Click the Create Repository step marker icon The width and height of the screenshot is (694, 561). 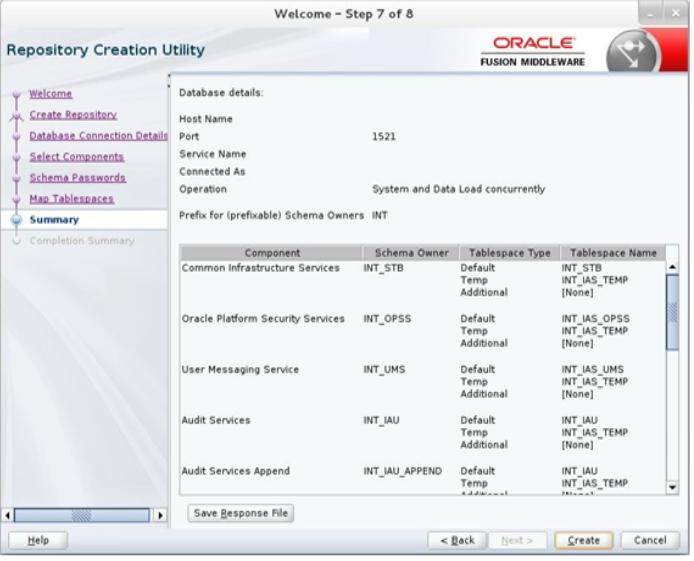pyautogui.click(x=16, y=116)
